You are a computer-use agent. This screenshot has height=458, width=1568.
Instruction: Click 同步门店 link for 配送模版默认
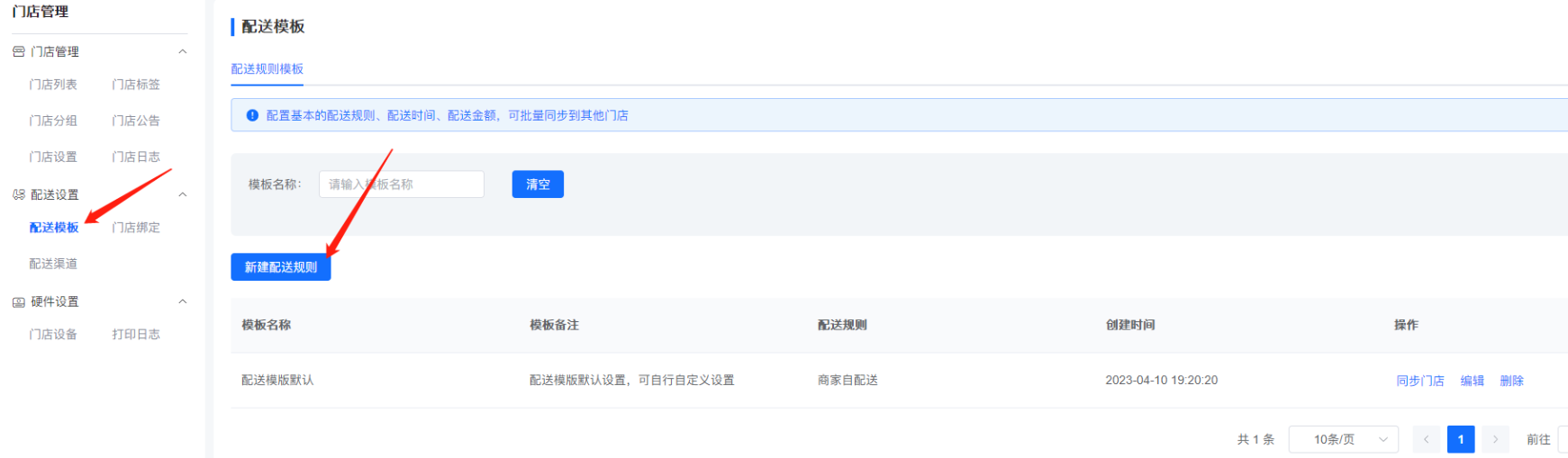[x=1420, y=381]
